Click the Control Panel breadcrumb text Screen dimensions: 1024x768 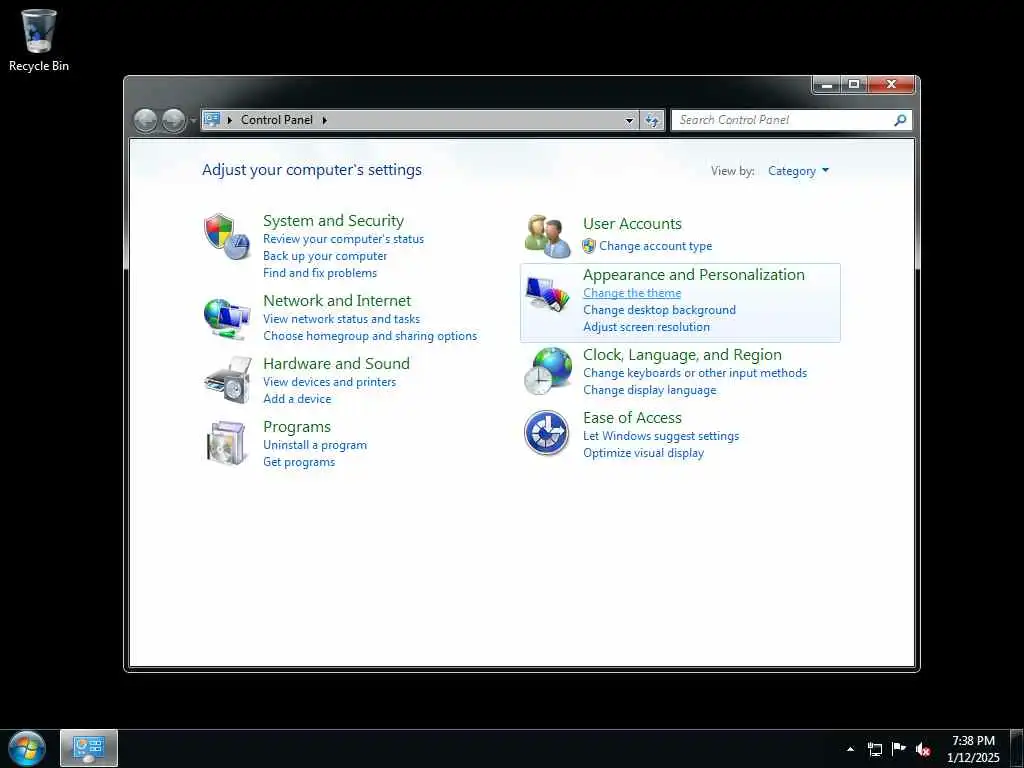[277, 120]
